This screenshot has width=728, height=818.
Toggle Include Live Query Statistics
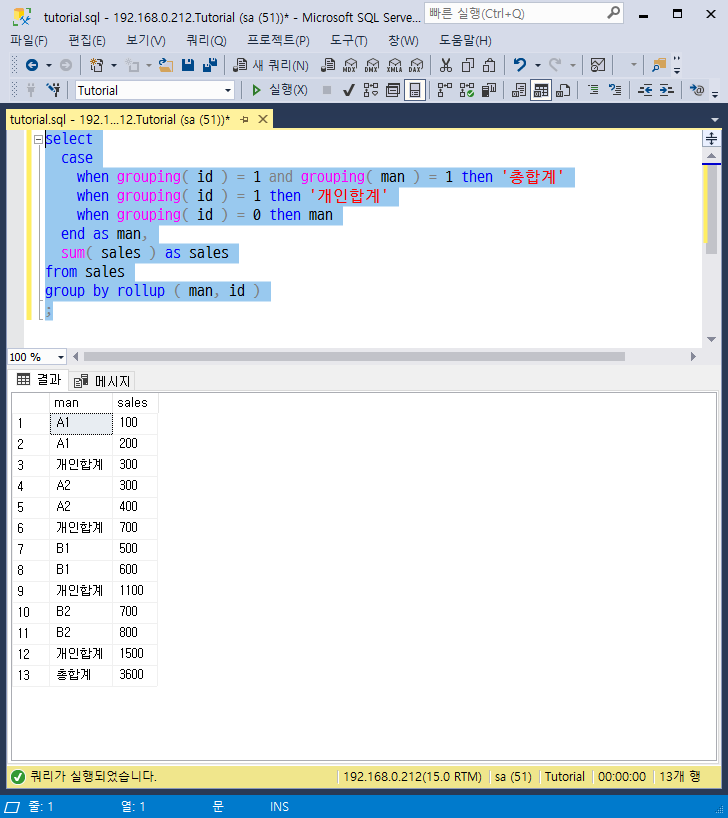point(467,90)
